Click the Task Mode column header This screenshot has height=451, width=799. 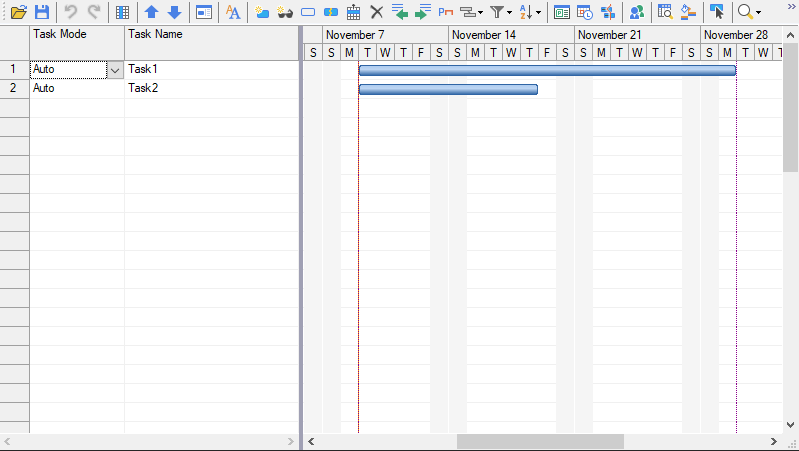pyautogui.click(x=76, y=35)
